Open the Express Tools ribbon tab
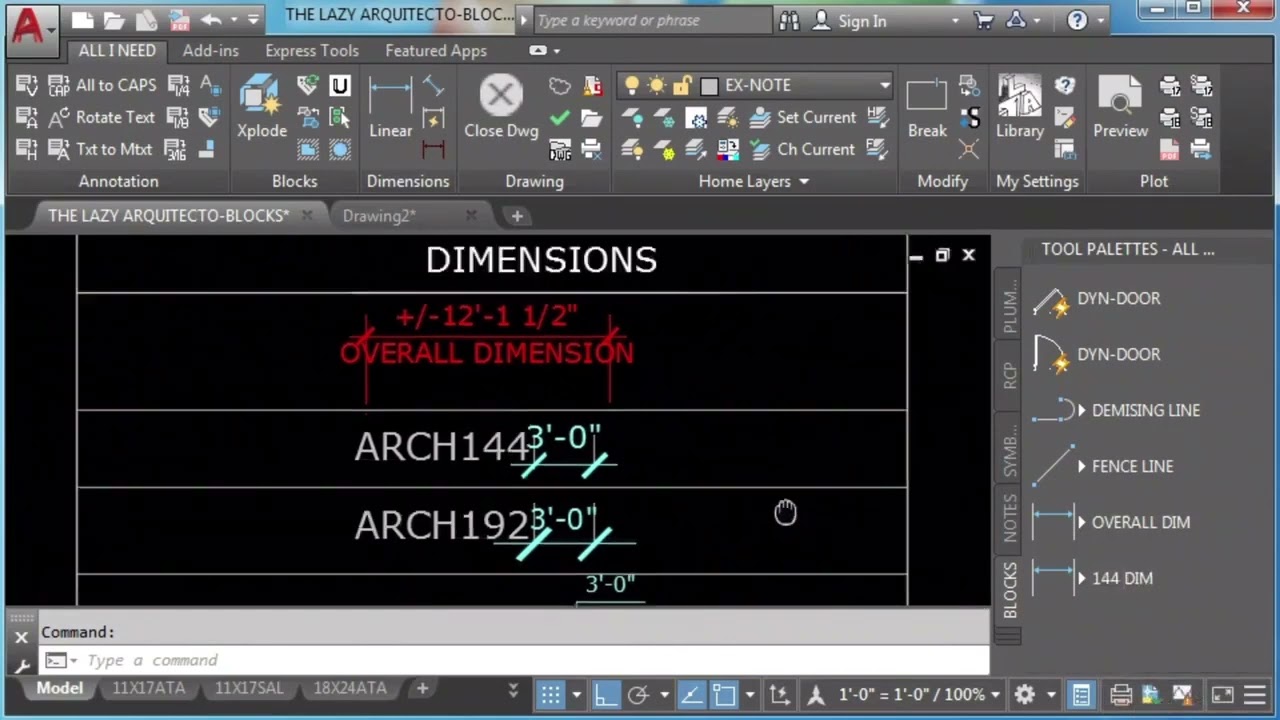 click(312, 50)
